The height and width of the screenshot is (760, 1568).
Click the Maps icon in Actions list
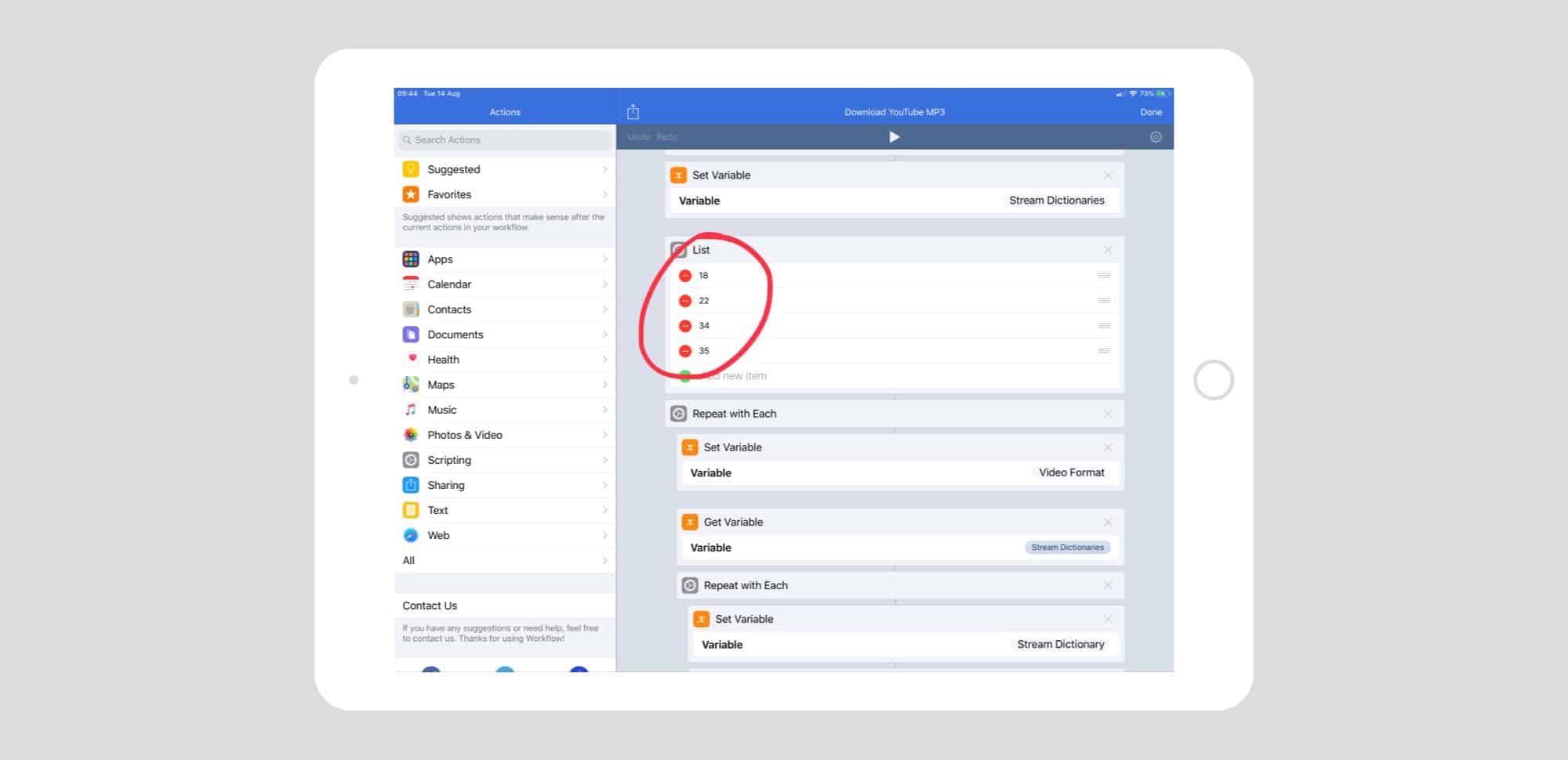point(411,385)
